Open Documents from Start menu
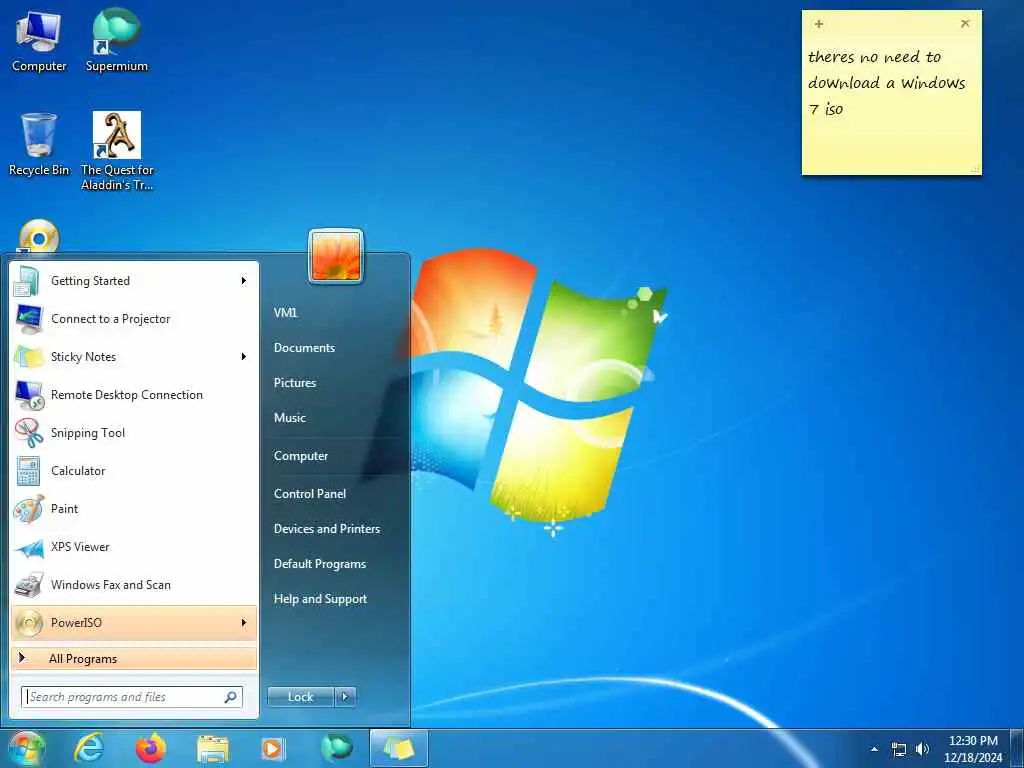Image resolution: width=1024 pixels, height=768 pixels. (x=304, y=348)
